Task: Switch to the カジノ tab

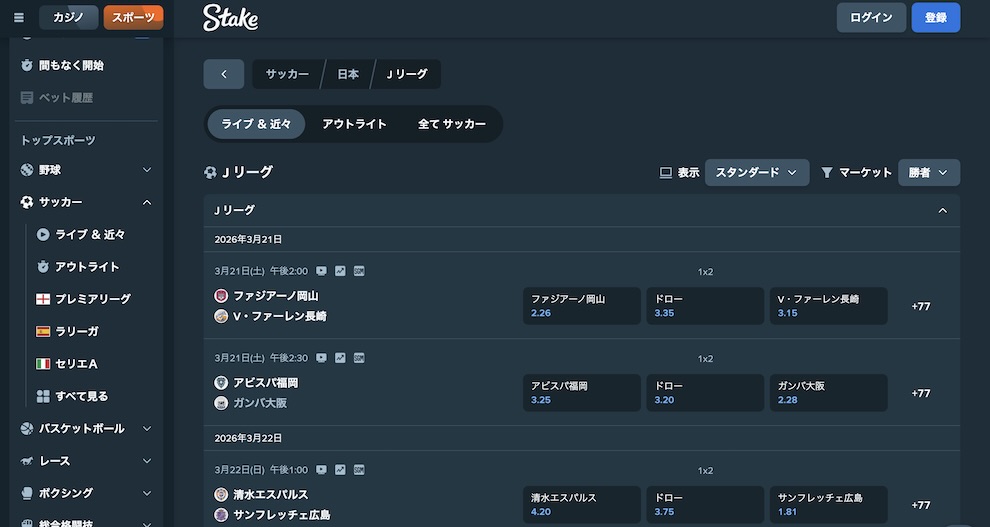Action: point(68,18)
